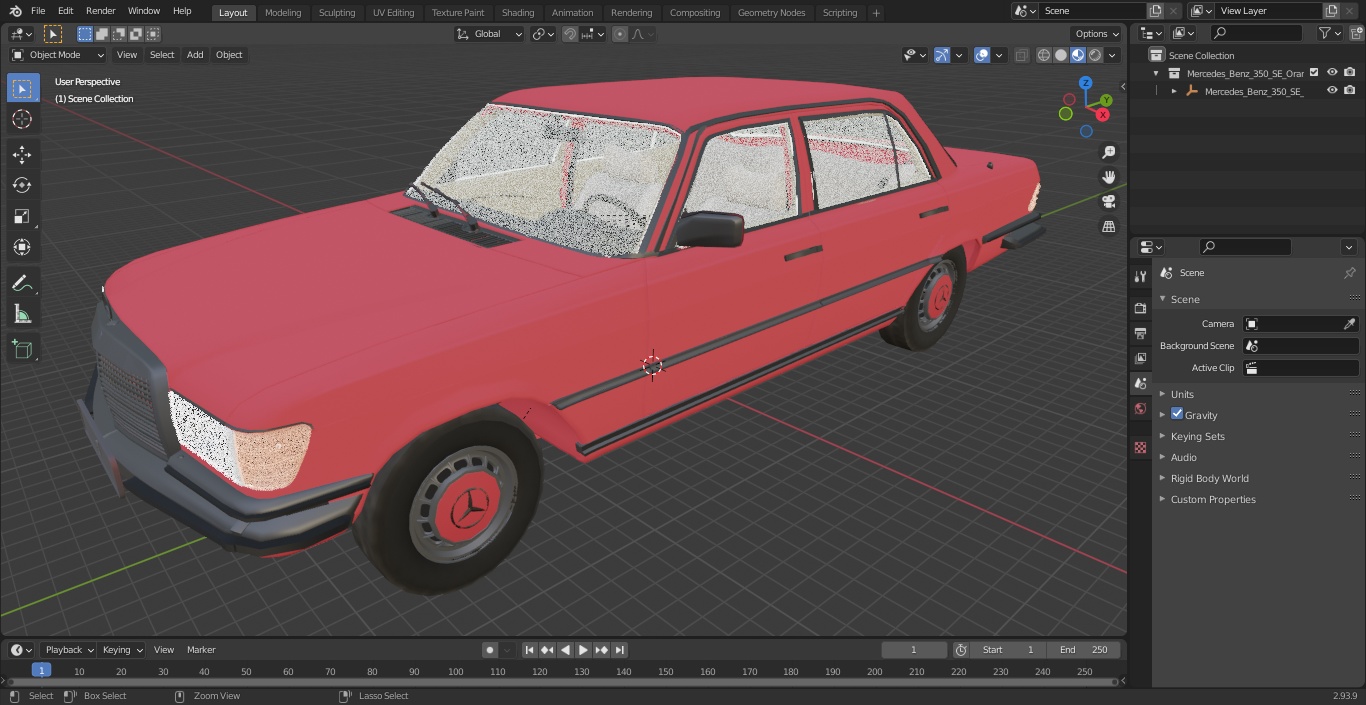This screenshot has height=705, width=1366.
Task: Toggle snapping magnet icon
Action: coord(570,34)
